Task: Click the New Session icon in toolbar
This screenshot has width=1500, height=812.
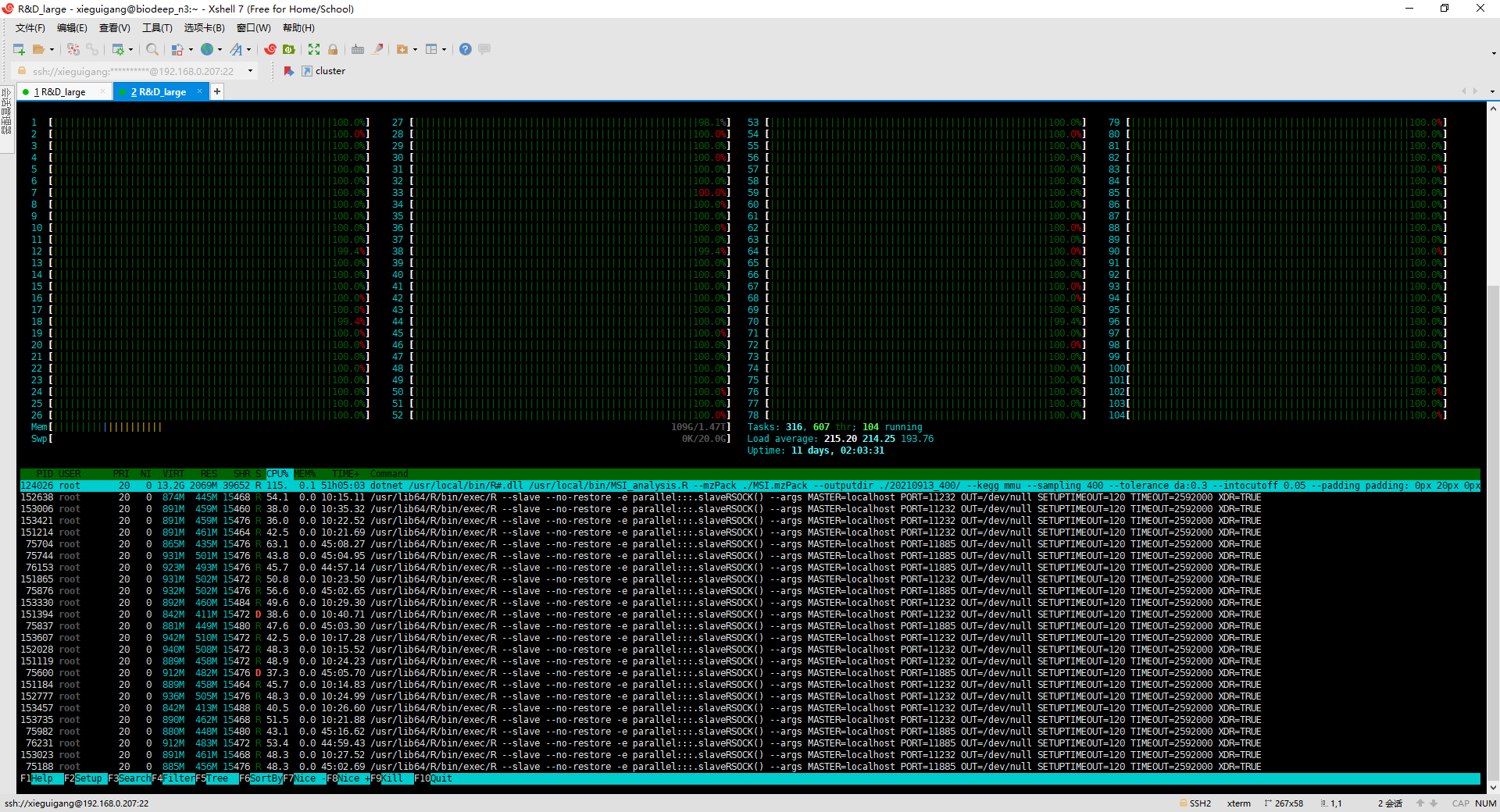Action: pyautogui.click(x=19, y=49)
